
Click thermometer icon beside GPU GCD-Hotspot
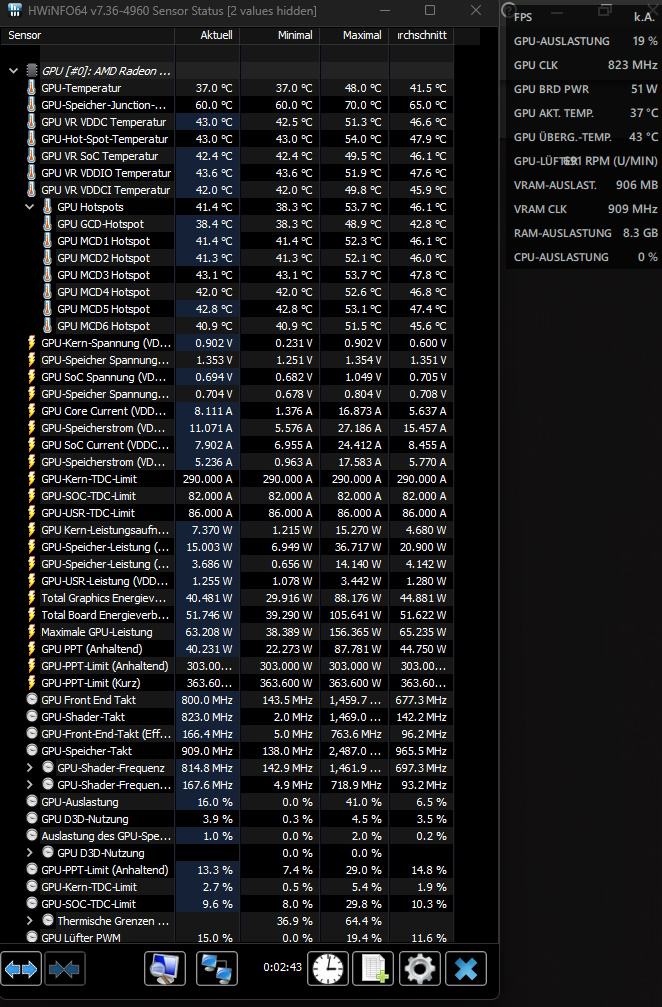pyautogui.click(x=48, y=224)
